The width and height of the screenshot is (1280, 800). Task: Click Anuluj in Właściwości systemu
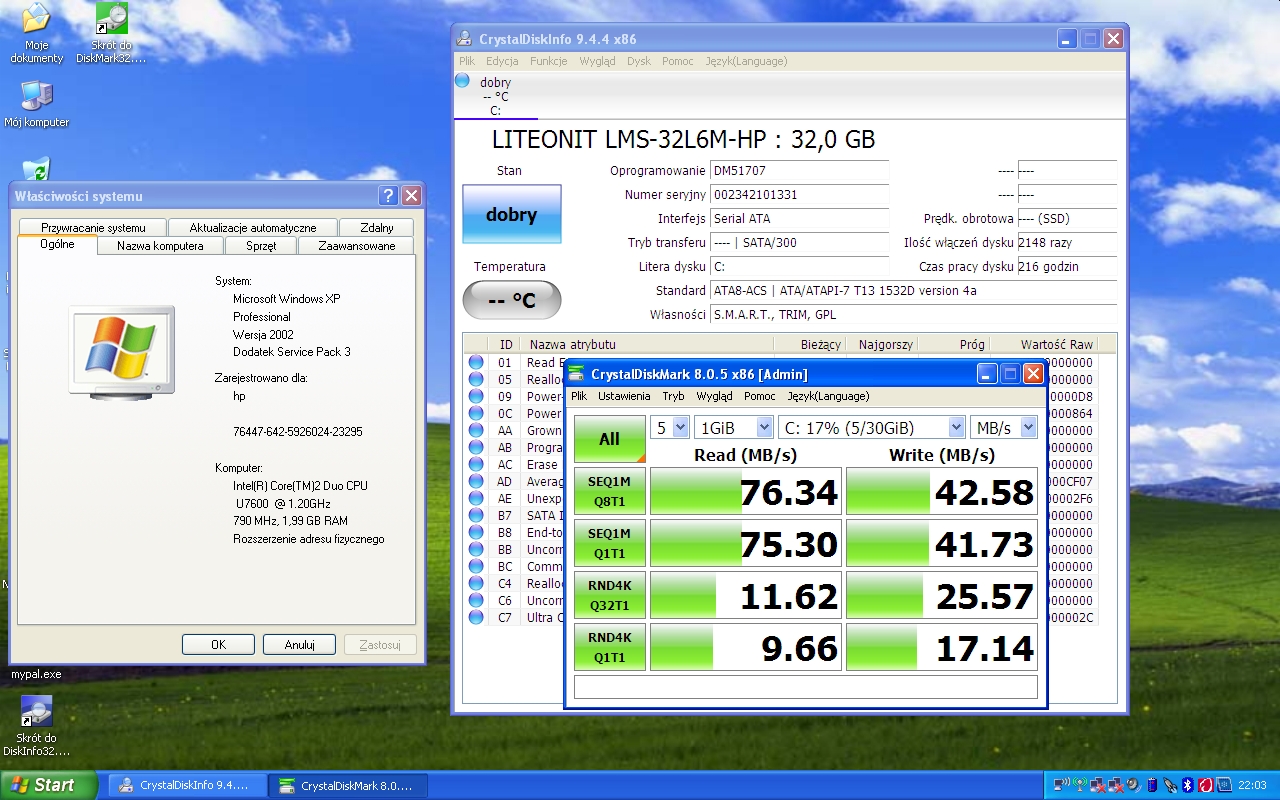(x=299, y=645)
